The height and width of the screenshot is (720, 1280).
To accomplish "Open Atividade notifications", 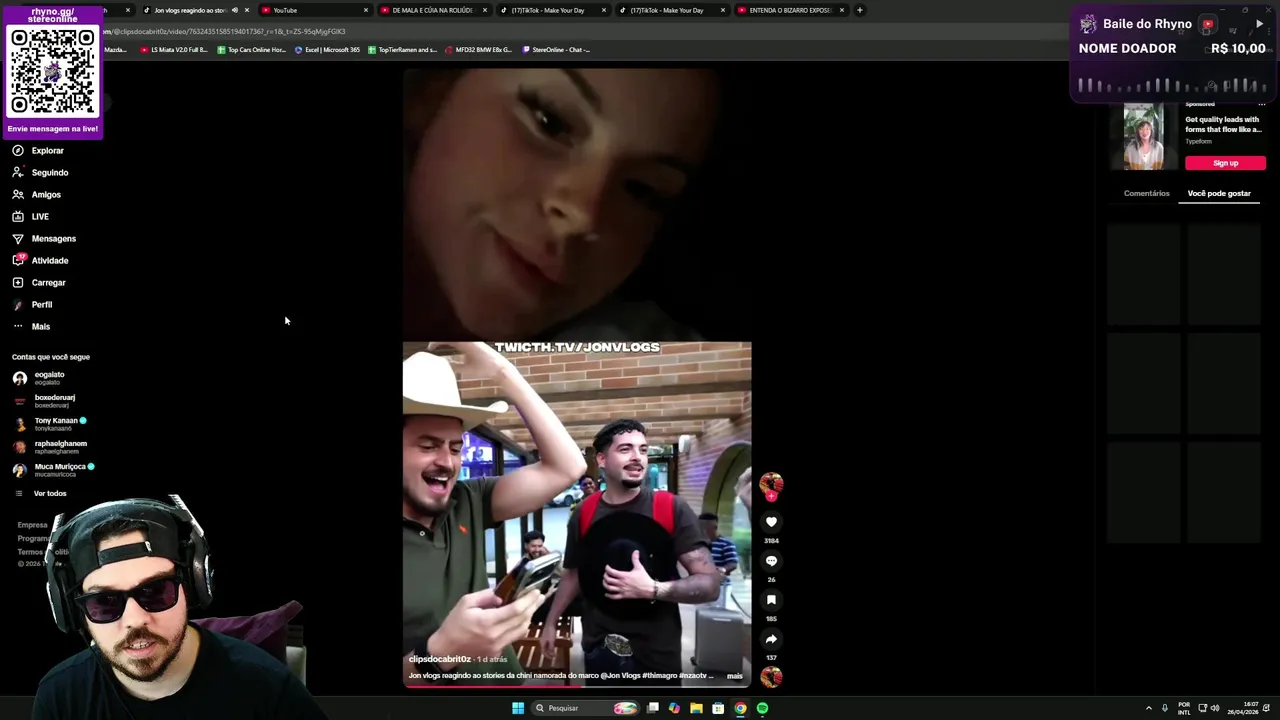I will point(40,261).
